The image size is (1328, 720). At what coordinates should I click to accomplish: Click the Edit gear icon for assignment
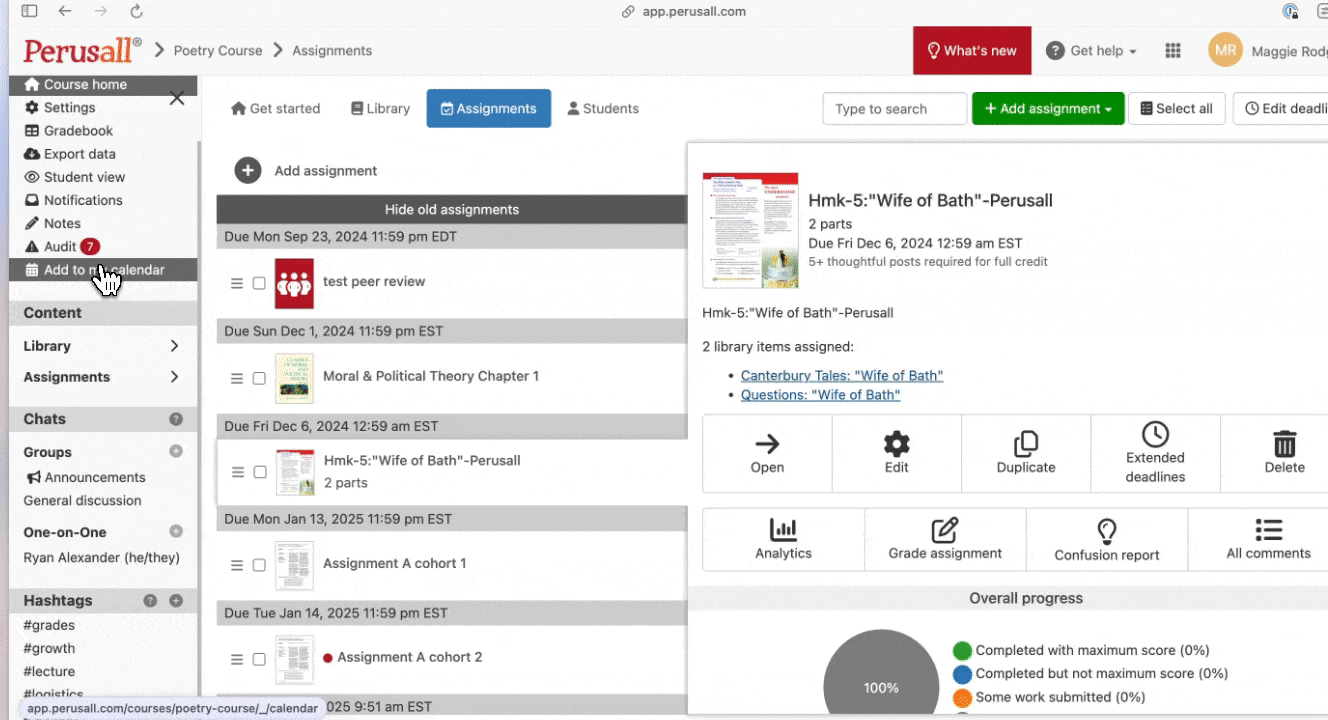pos(896,444)
